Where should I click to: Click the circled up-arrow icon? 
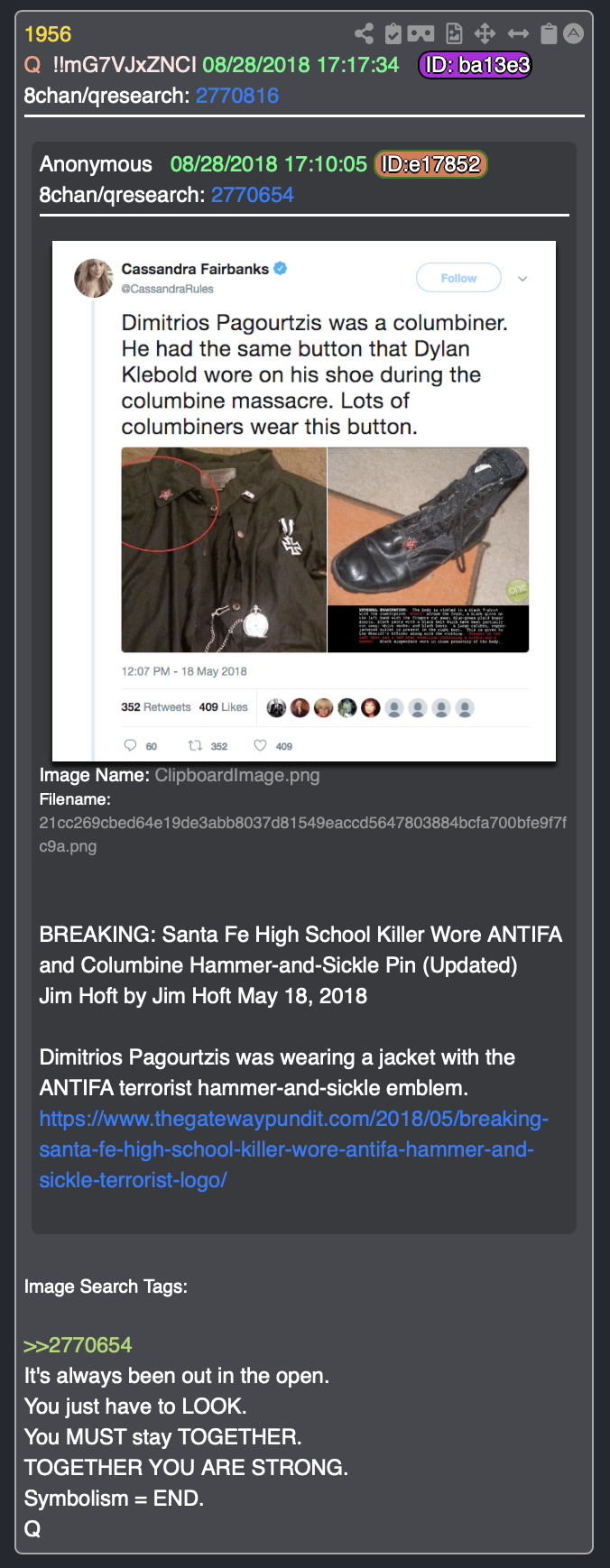(x=573, y=34)
